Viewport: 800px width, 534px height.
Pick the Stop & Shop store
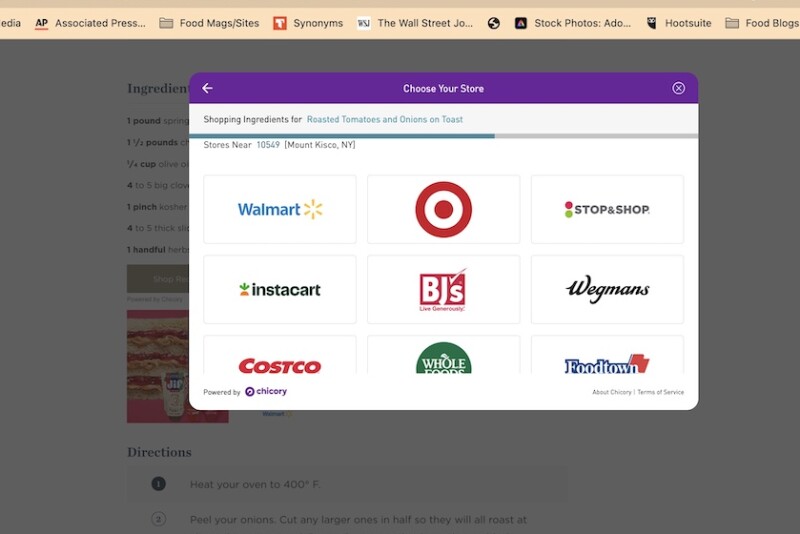(607, 209)
